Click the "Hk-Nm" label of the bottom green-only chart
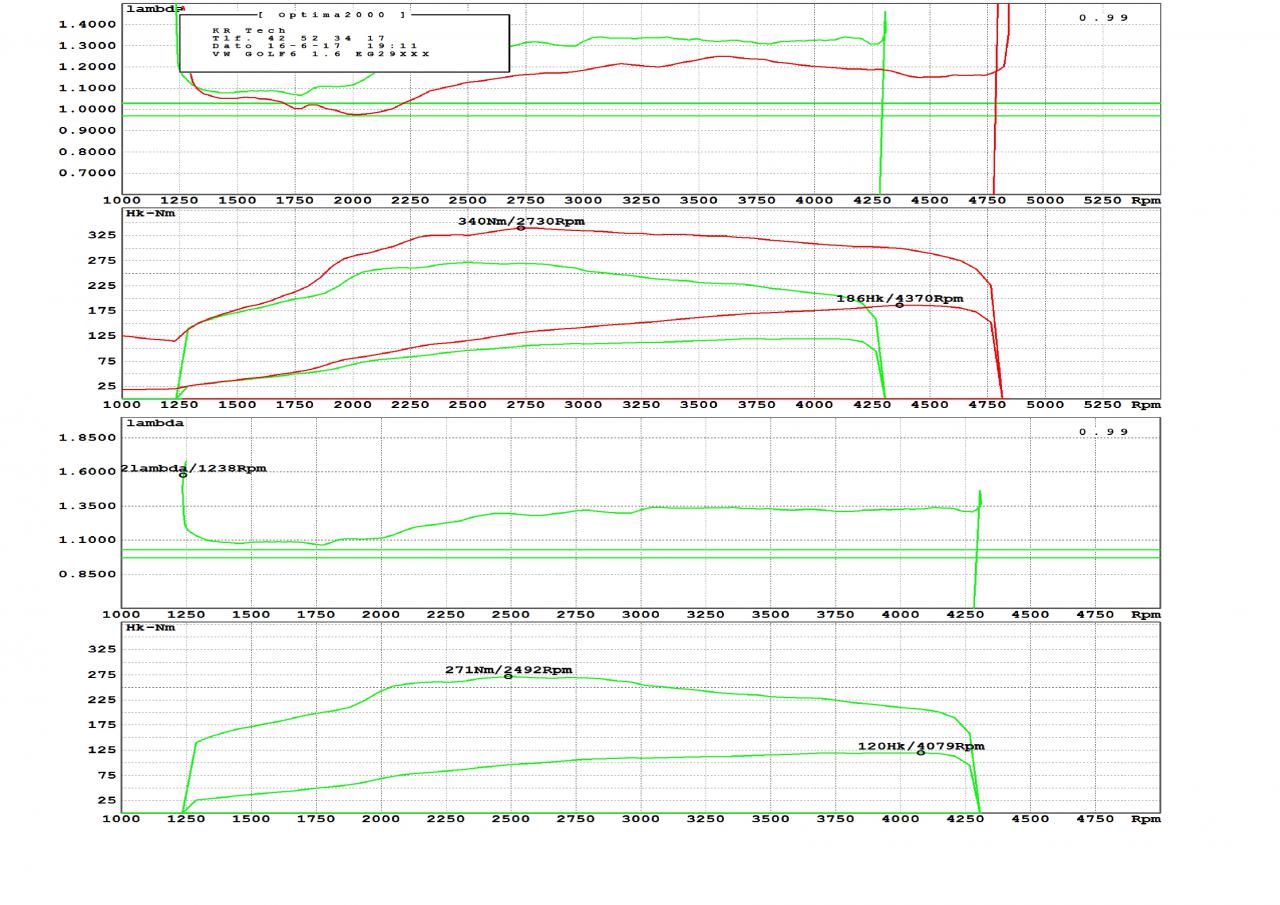The image size is (1280, 905). click(150, 628)
